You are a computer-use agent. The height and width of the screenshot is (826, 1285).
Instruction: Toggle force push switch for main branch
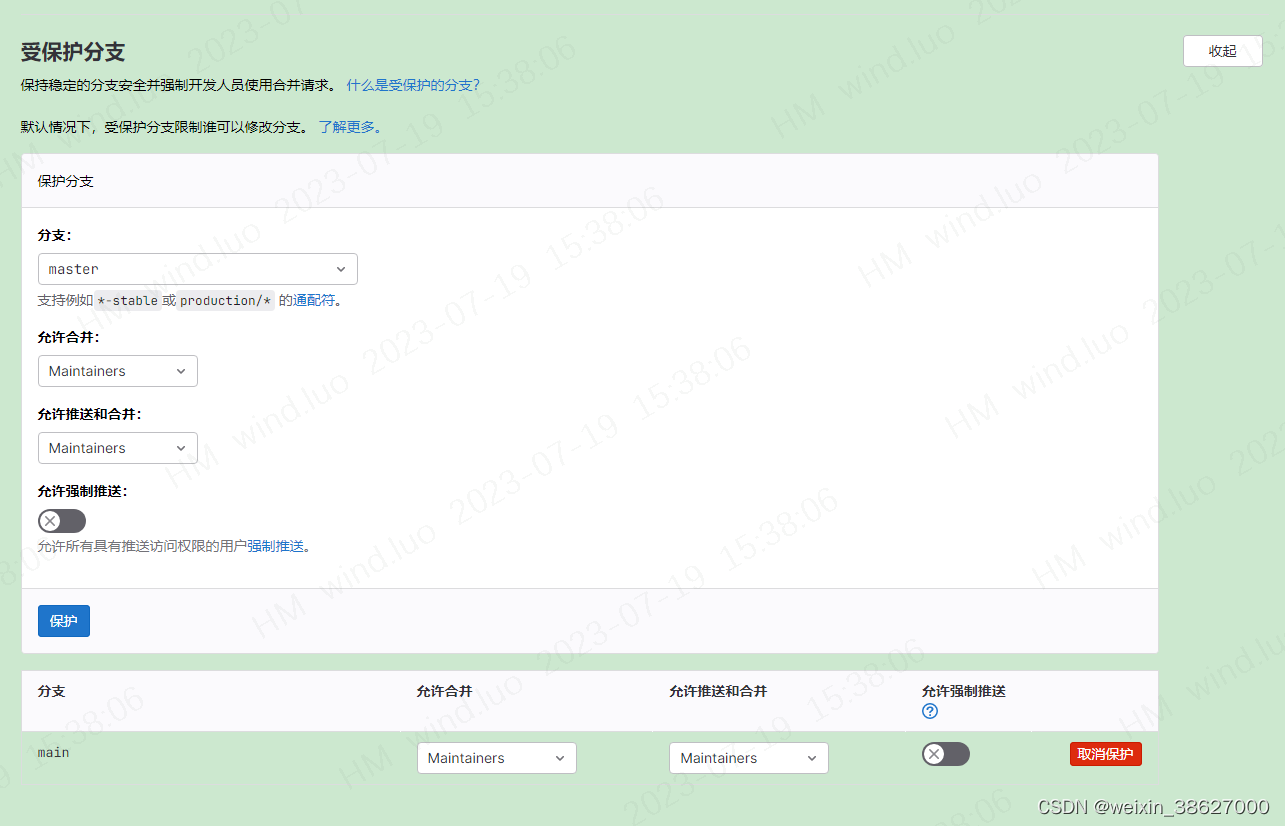[x=946, y=754]
